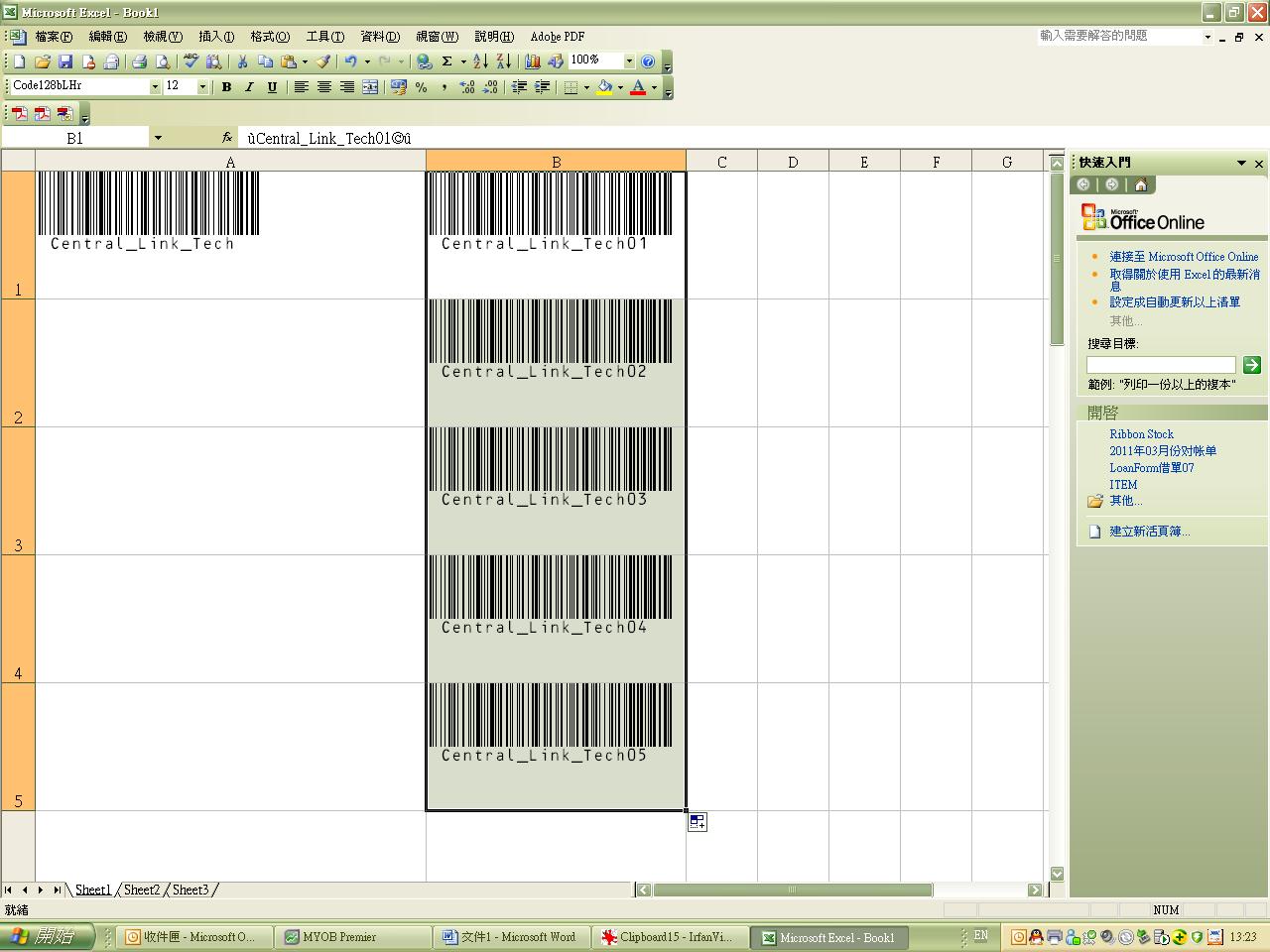Sort descending Z to A
Image resolution: width=1270 pixels, height=952 pixels.
[503, 61]
